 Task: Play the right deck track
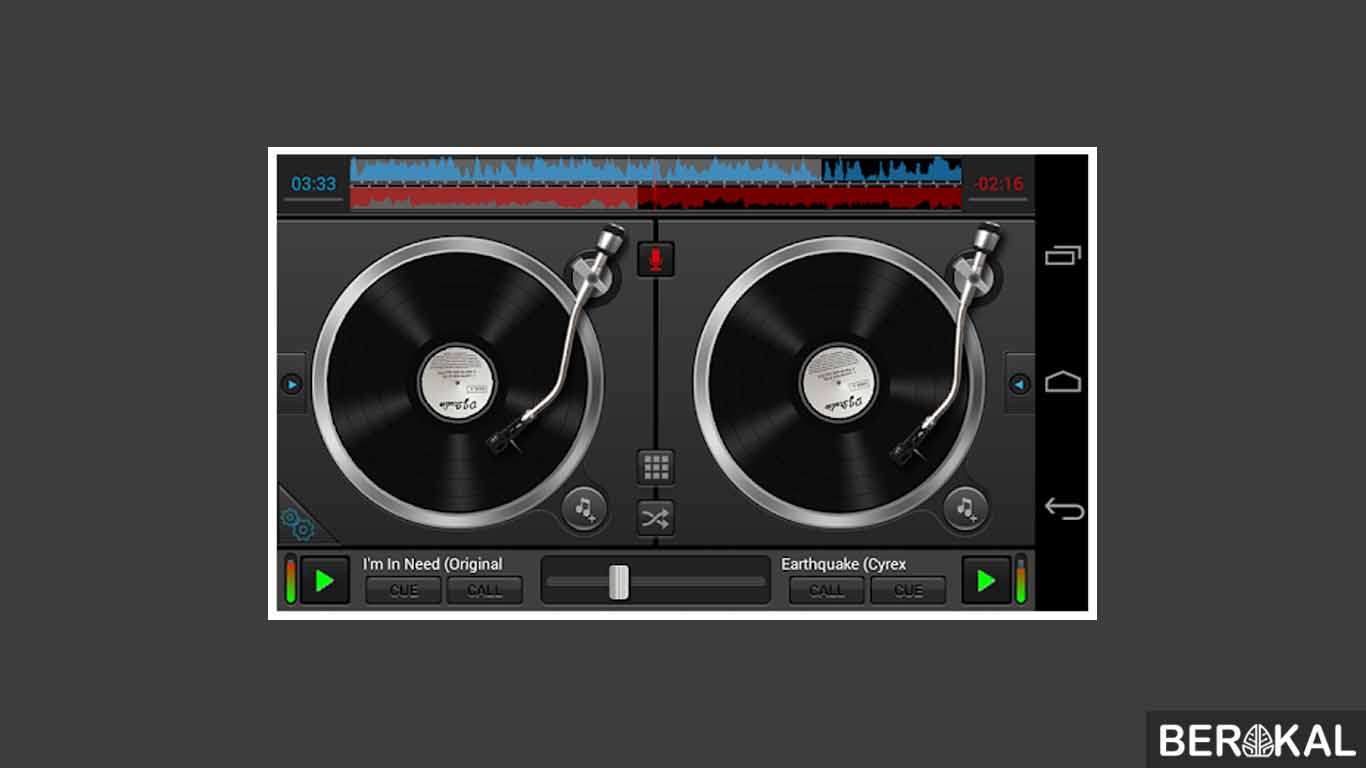click(x=986, y=581)
